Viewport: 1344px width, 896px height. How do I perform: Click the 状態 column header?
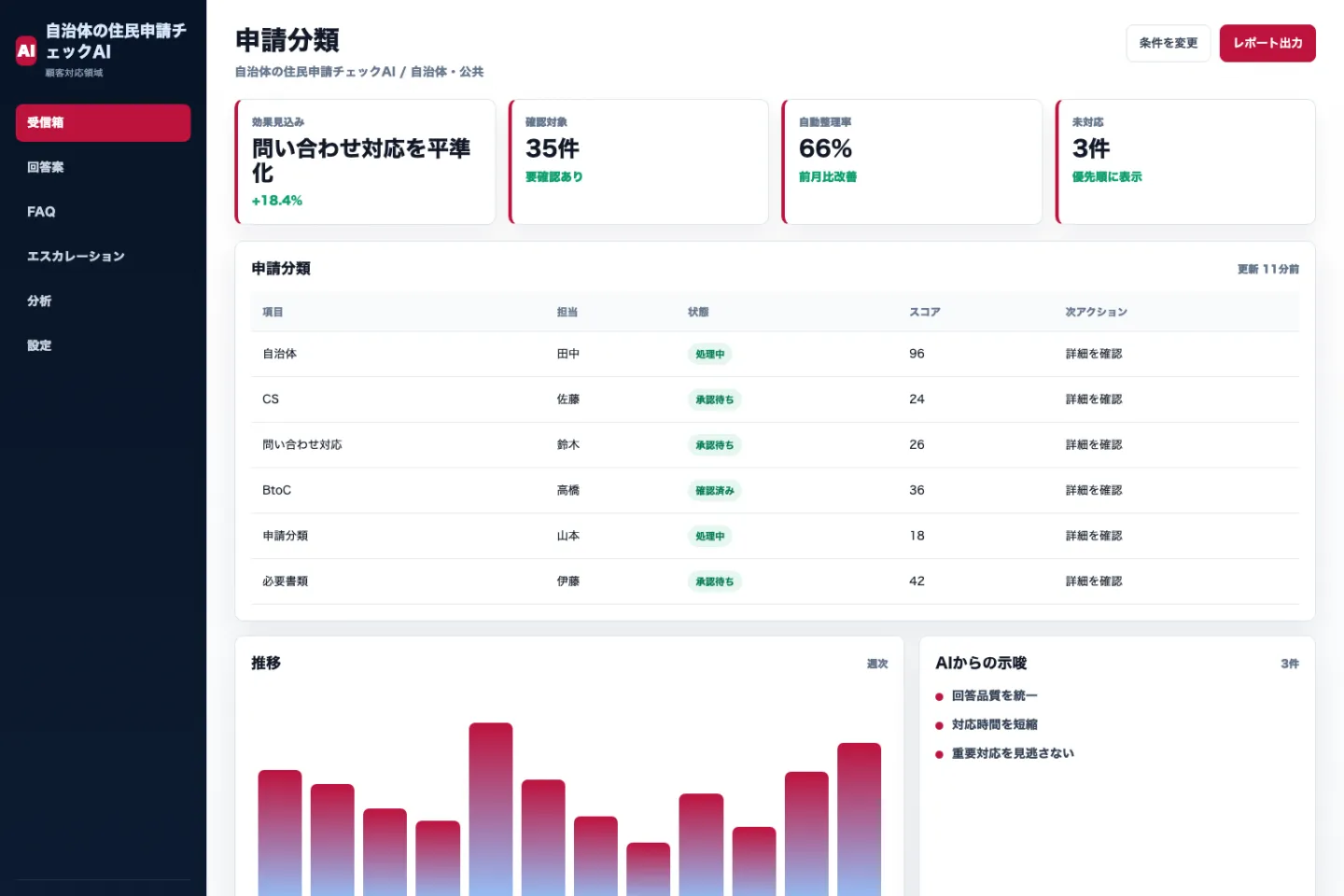(x=698, y=312)
